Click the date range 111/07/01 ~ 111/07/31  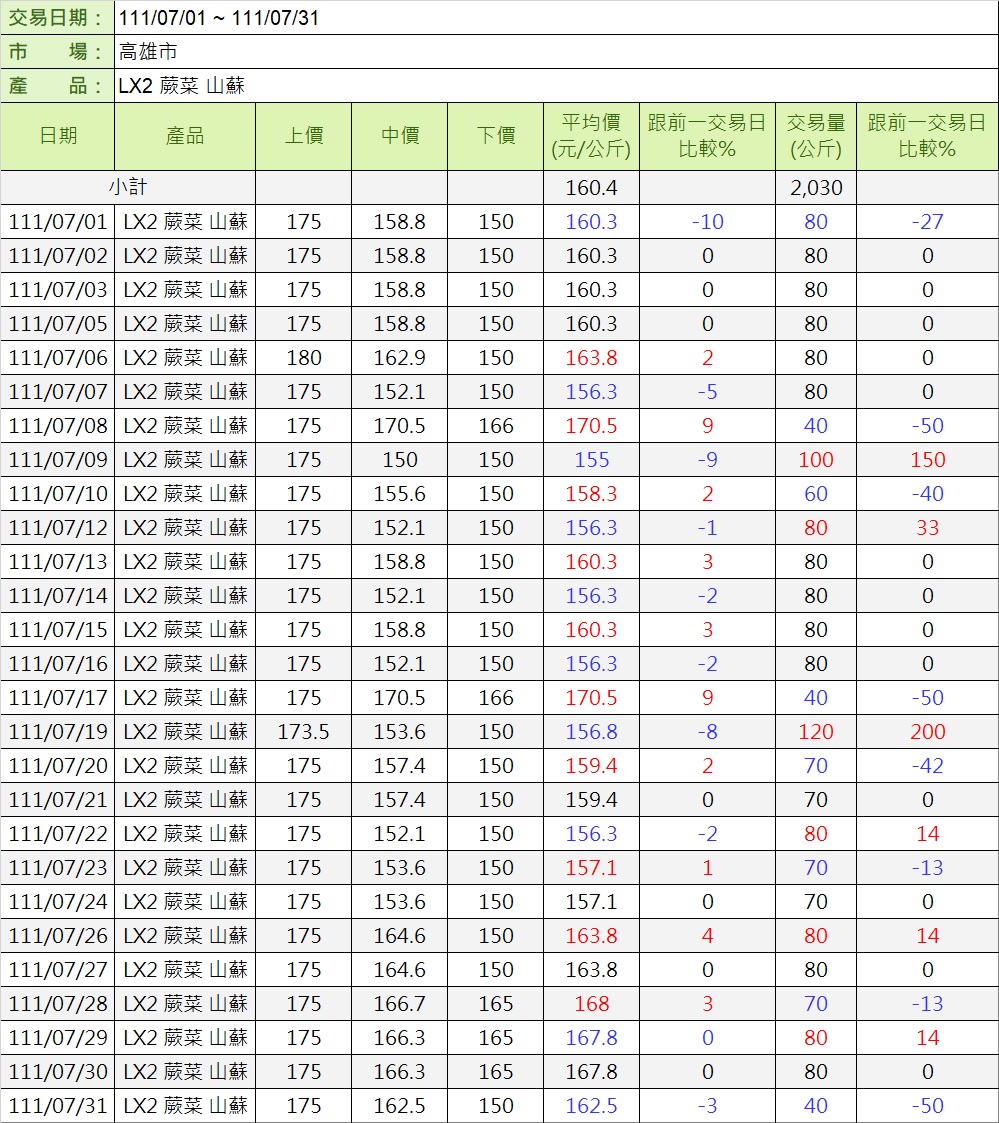pyautogui.click(x=219, y=18)
